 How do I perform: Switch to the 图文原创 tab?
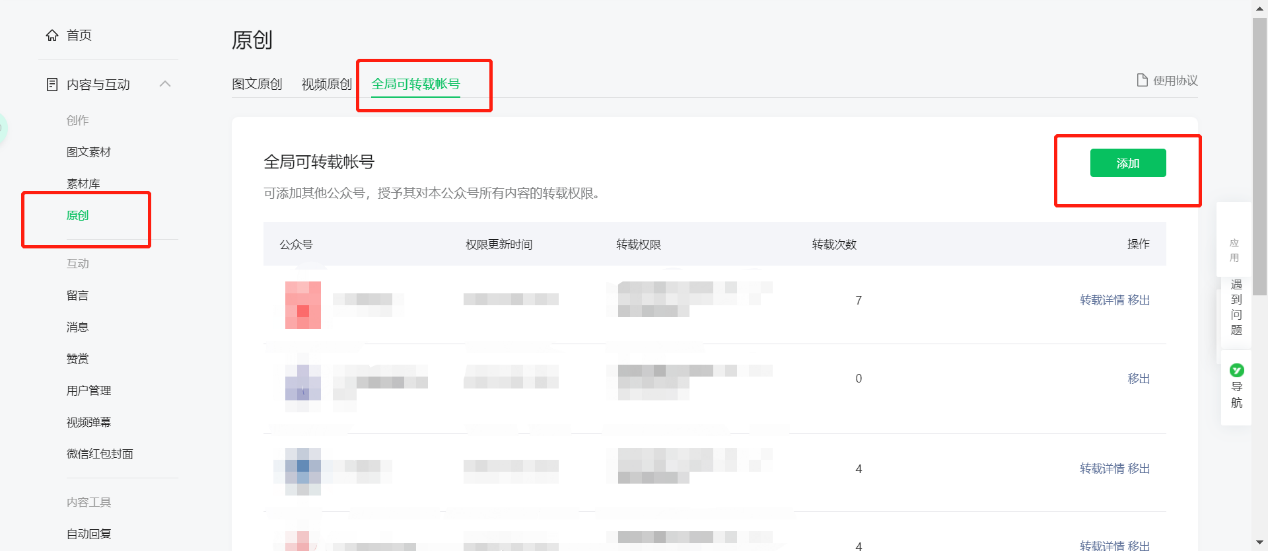pyautogui.click(x=257, y=85)
